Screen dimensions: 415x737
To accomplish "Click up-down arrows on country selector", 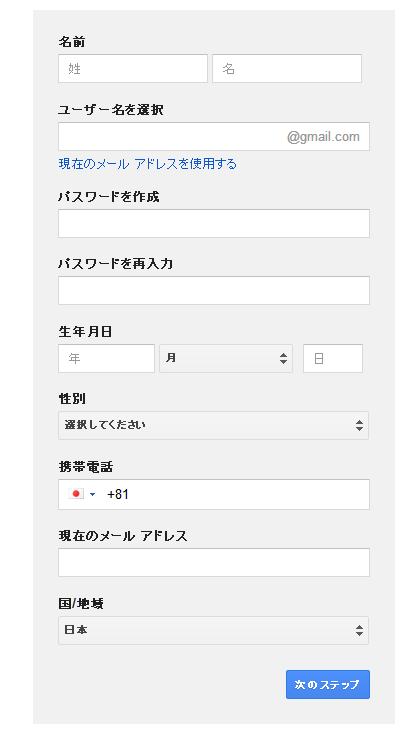I will [360, 630].
